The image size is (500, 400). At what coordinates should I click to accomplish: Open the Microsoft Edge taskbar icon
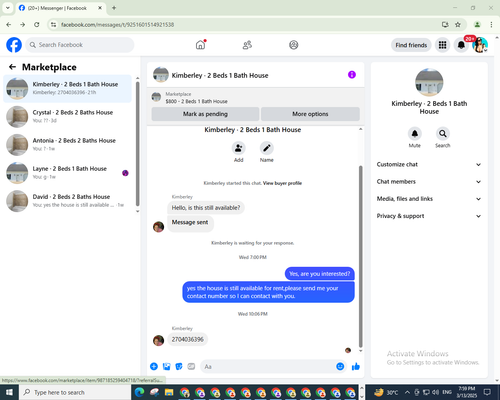pyautogui.click(x=140, y=392)
